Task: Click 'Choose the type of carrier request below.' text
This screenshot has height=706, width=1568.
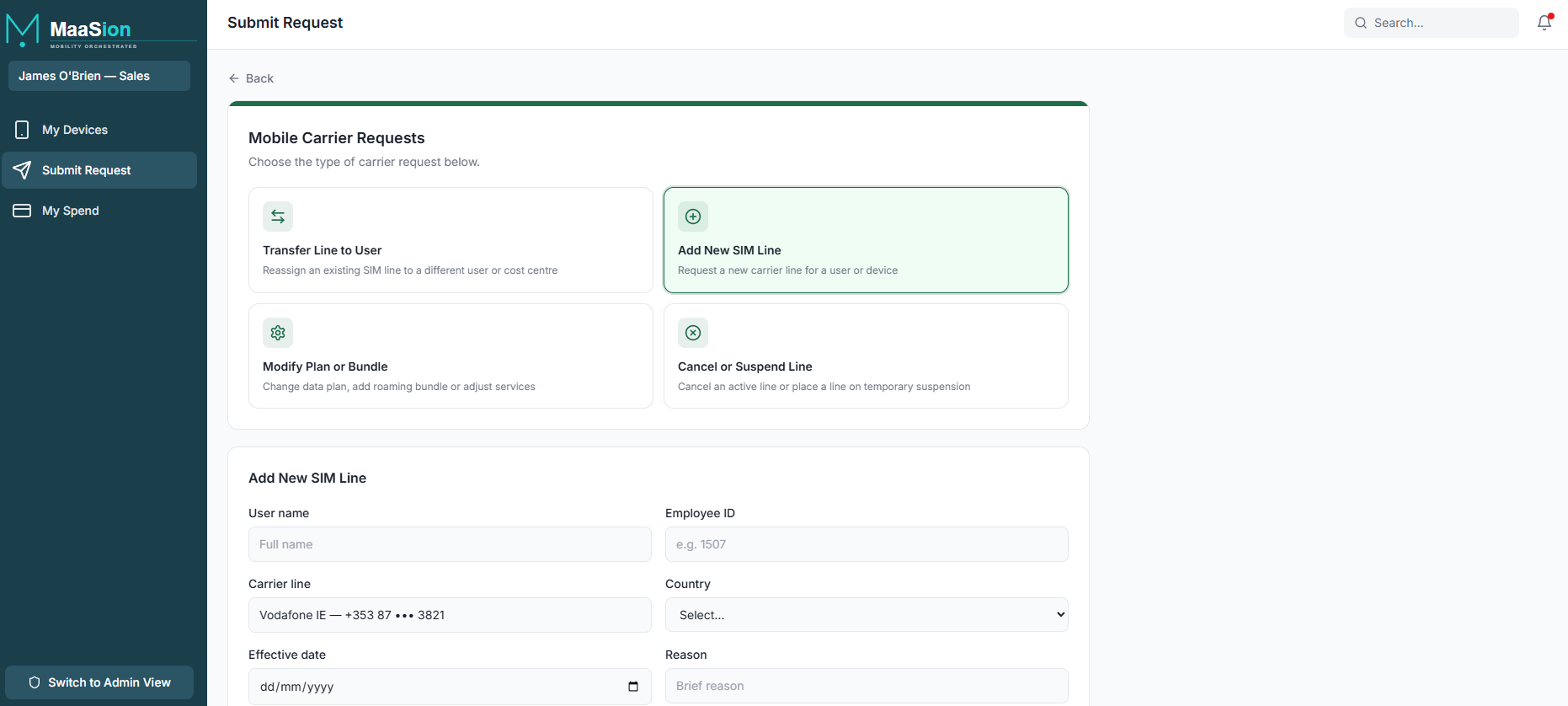Action: 364,162
